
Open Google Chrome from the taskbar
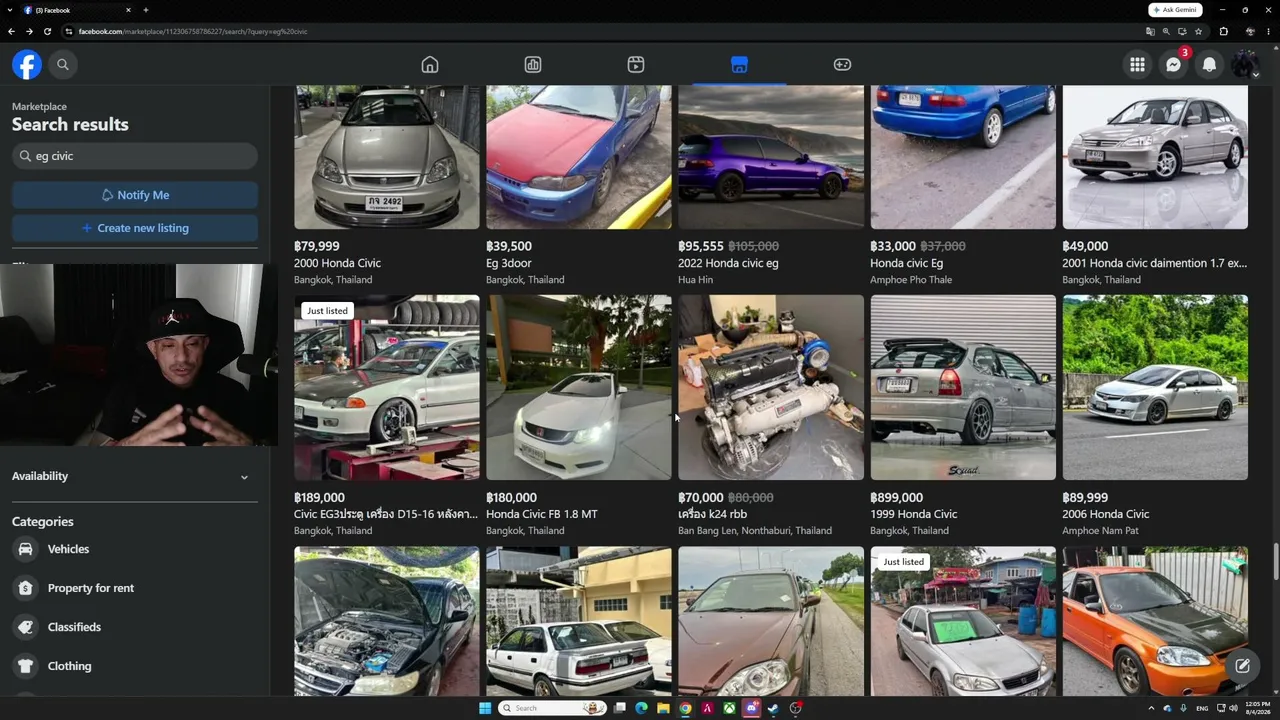coord(685,708)
